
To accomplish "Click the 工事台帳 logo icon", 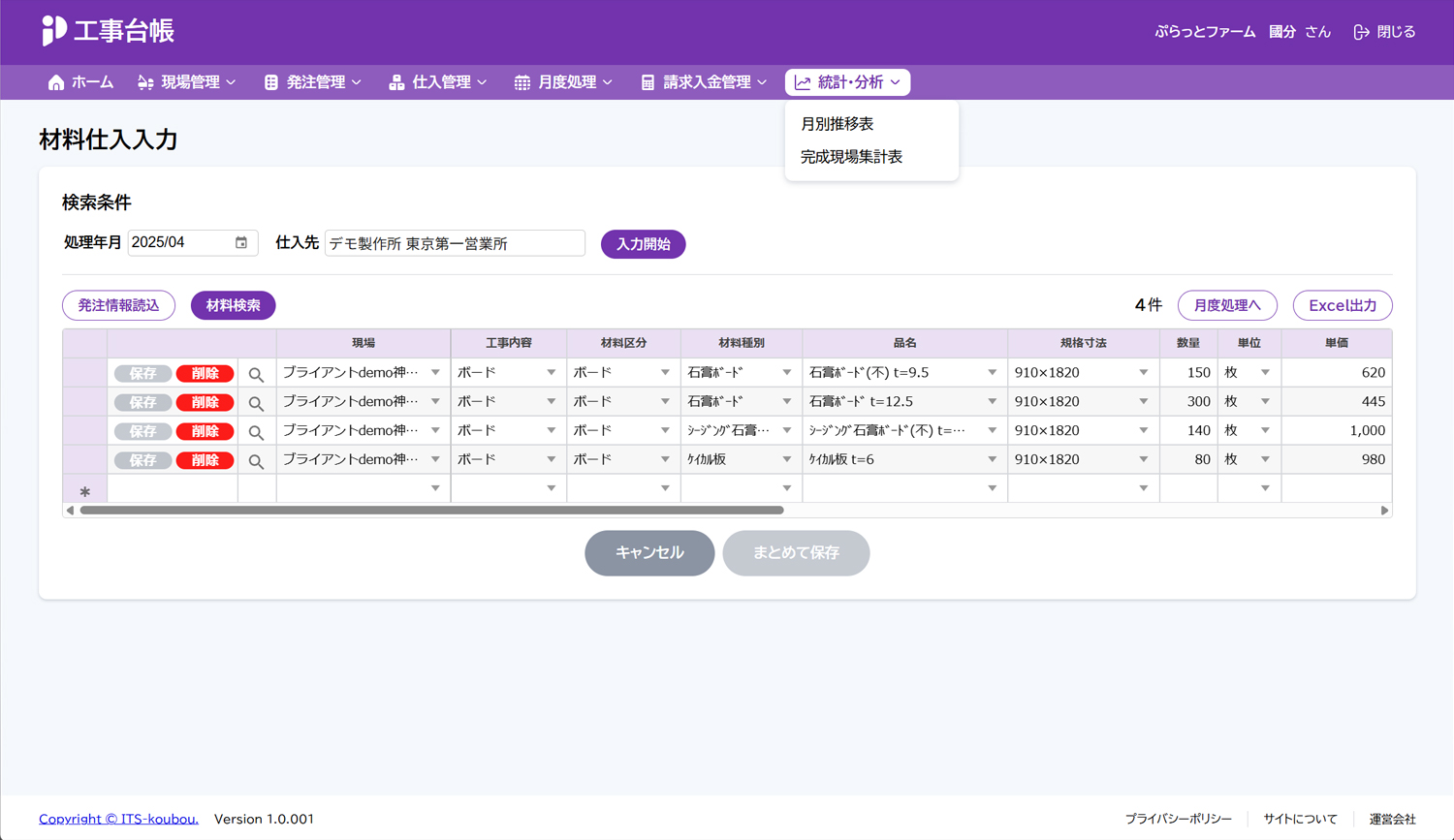I will coord(54,31).
